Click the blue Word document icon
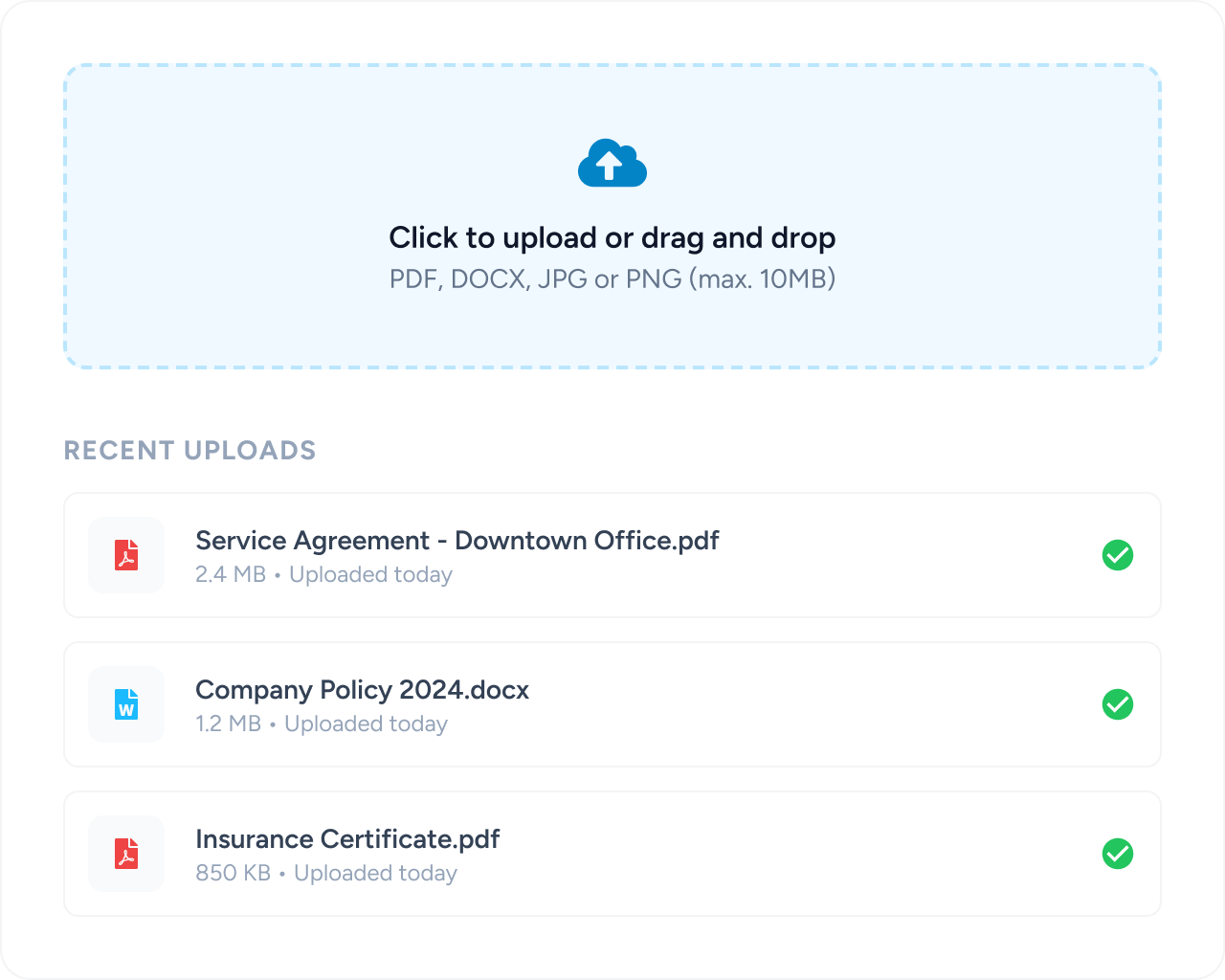 (126, 704)
